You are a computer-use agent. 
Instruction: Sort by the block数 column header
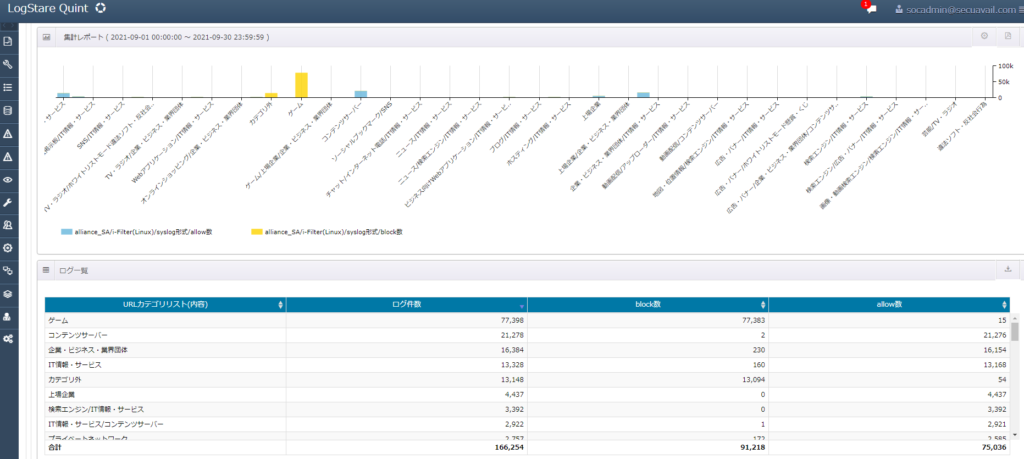(x=648, y=304)
